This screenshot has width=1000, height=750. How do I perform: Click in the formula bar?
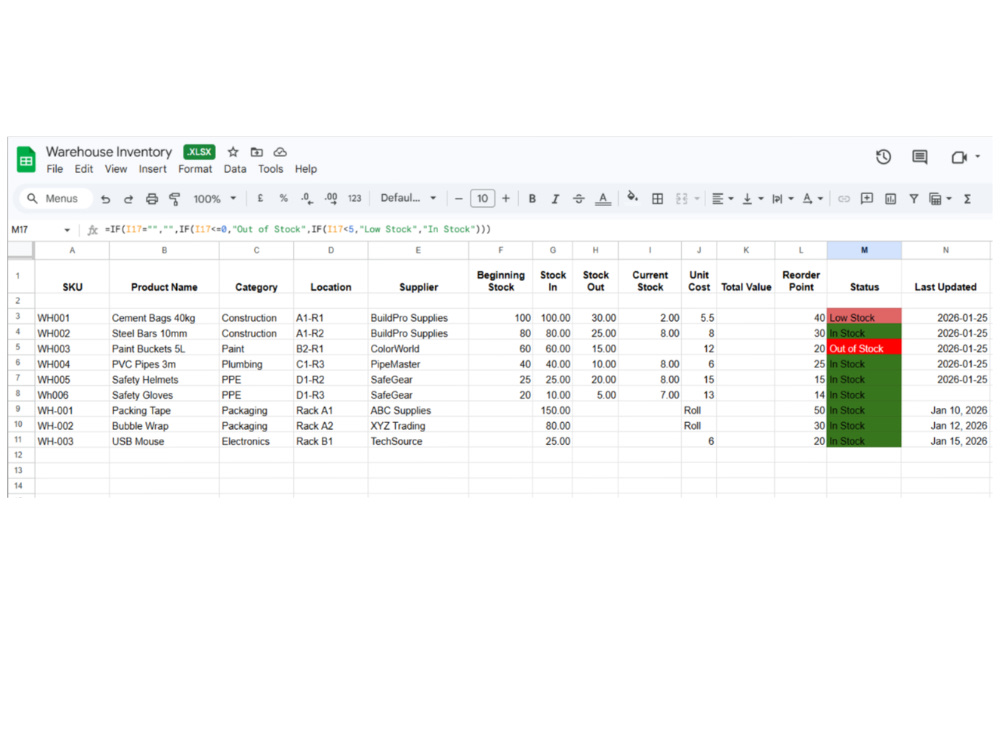[x=548, y=230]
